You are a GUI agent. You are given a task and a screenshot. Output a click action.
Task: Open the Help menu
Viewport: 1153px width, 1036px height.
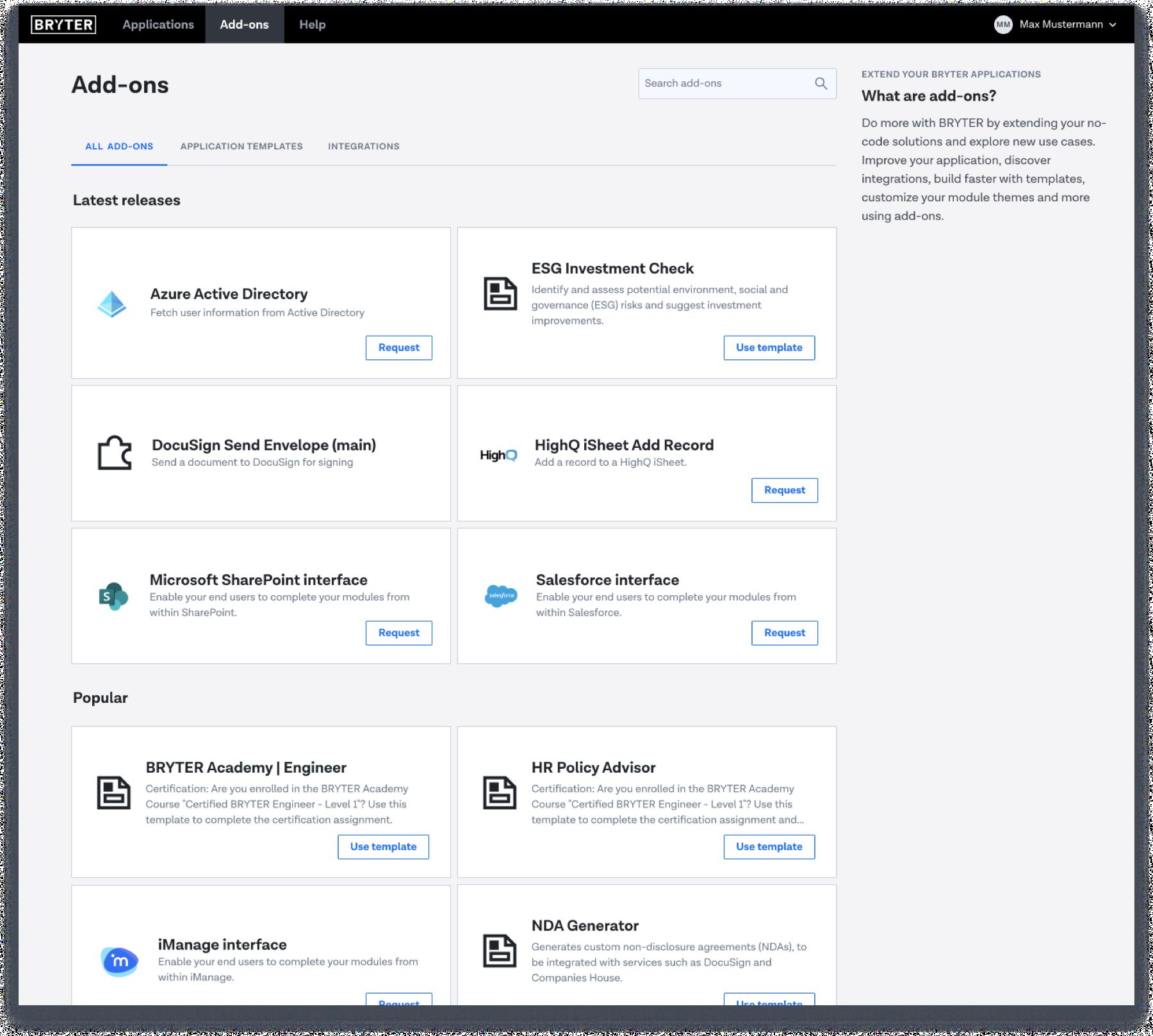pos(313,24)
